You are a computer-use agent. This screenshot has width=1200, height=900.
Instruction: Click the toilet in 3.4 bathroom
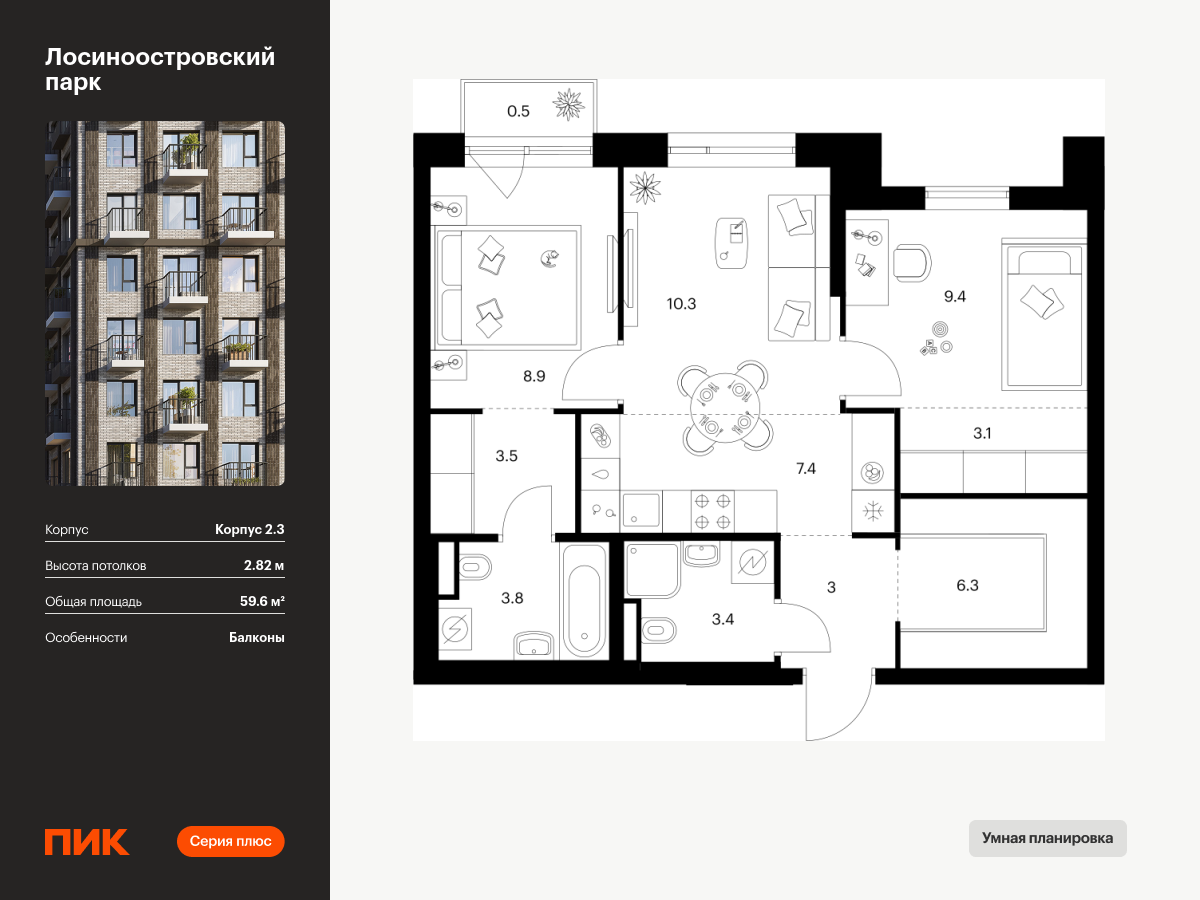click(660, 628)
